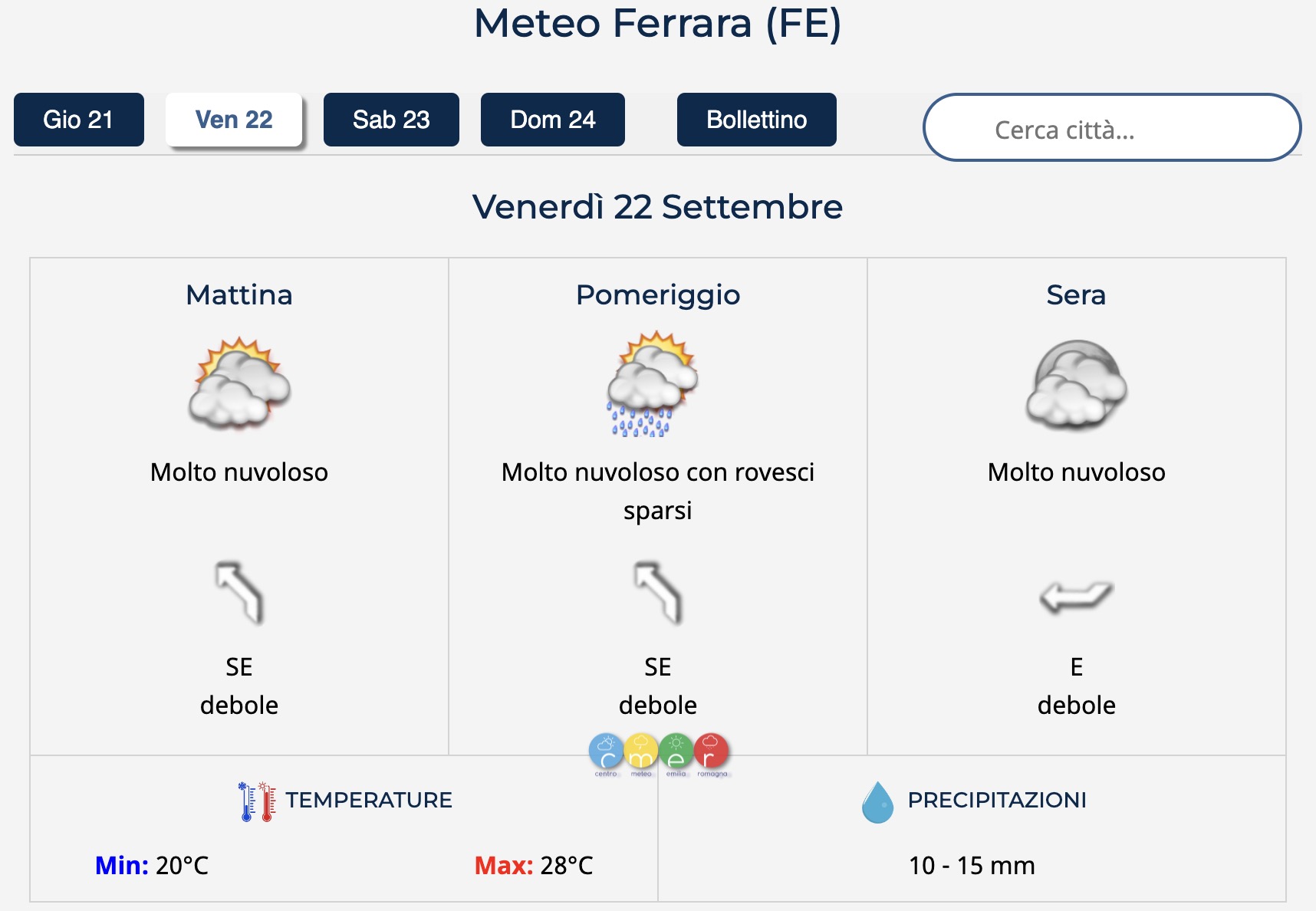
Task: Click the Pomeriggio wind direction arrow
Action: click(658, 593)
